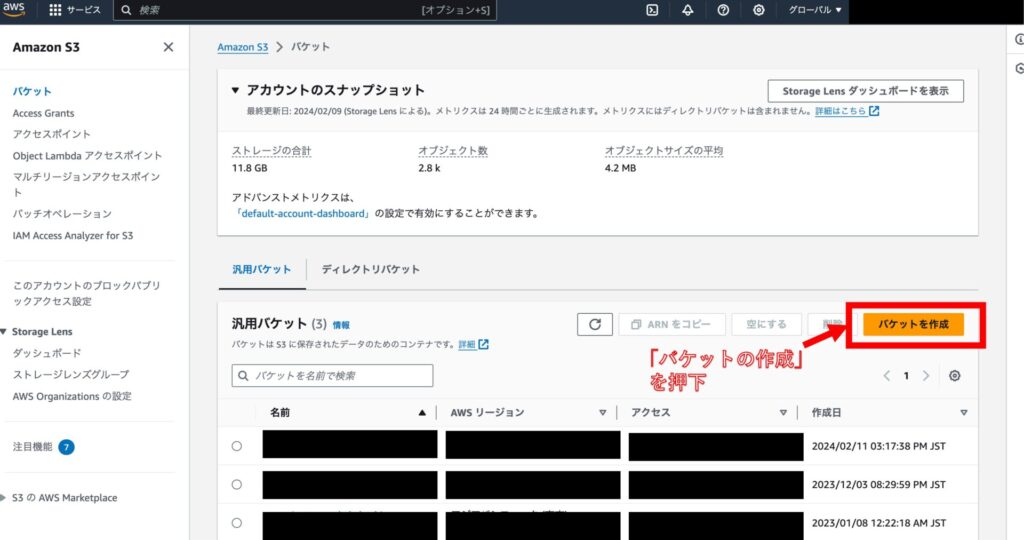Select Buckets in the sidebar
Screen dimensions: 1024x540
(32, 91)
